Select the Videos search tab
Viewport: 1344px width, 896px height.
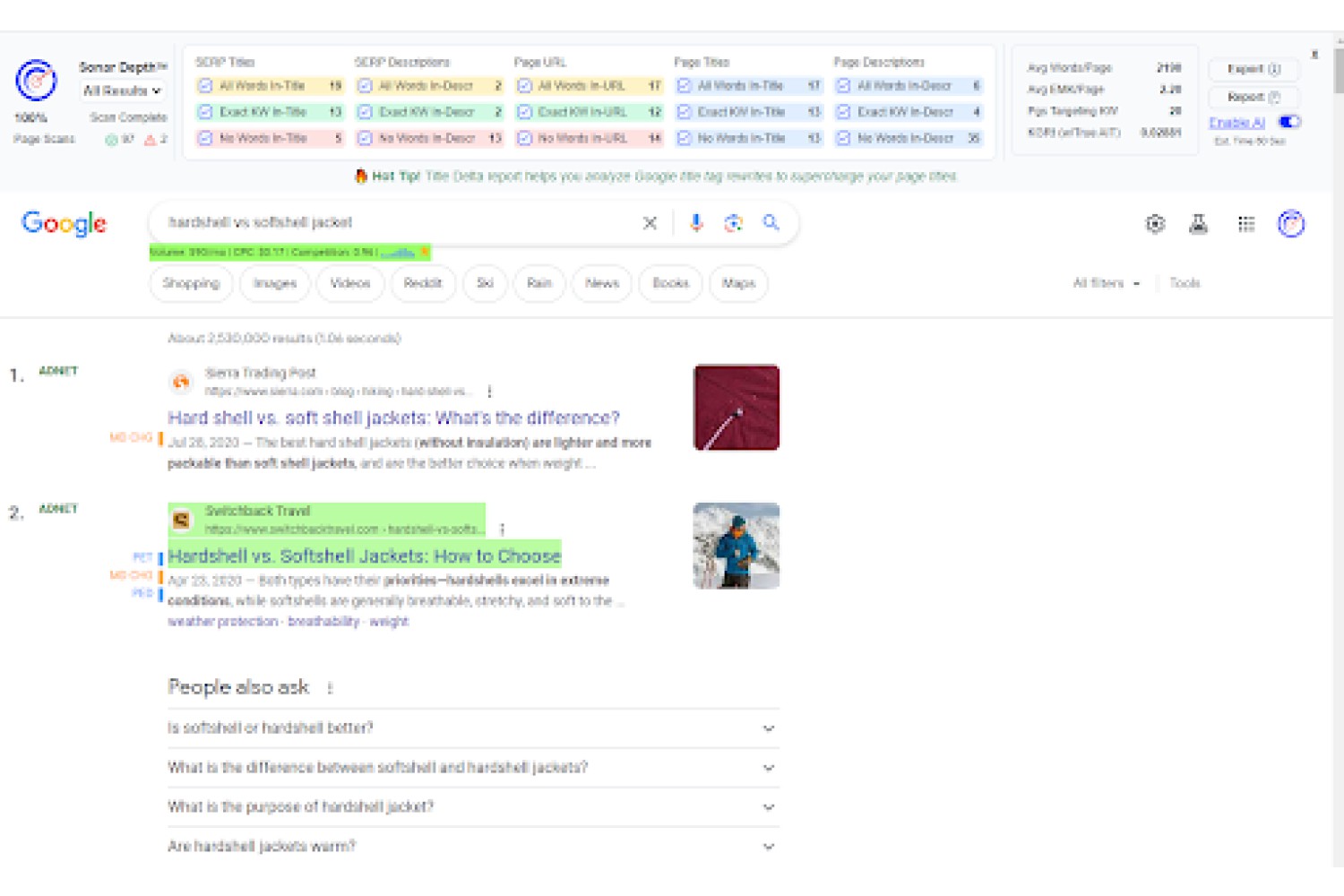point(350,283)
